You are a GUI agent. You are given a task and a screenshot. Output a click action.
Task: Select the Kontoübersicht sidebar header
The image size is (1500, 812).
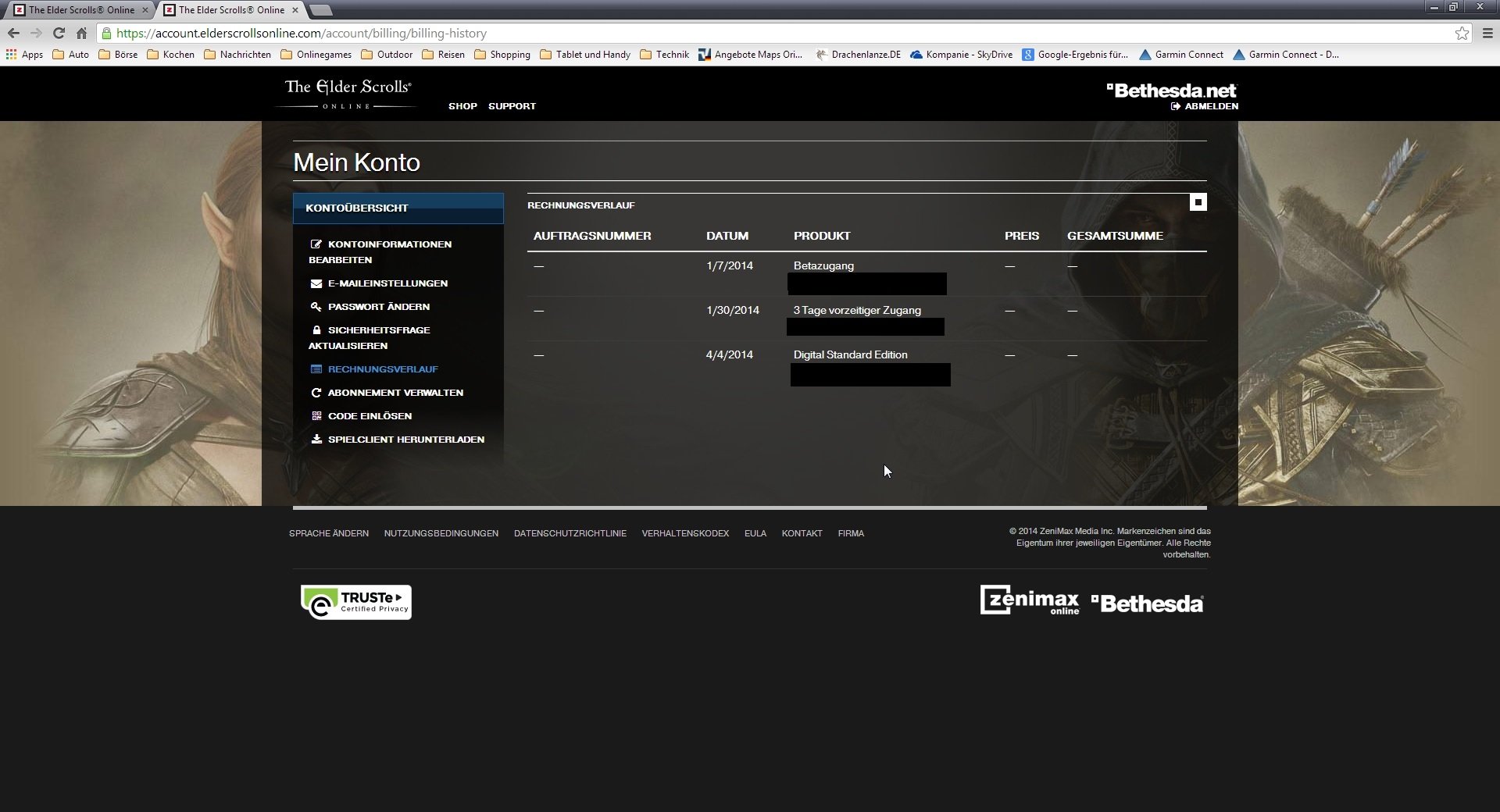click(x=398, y=208)
